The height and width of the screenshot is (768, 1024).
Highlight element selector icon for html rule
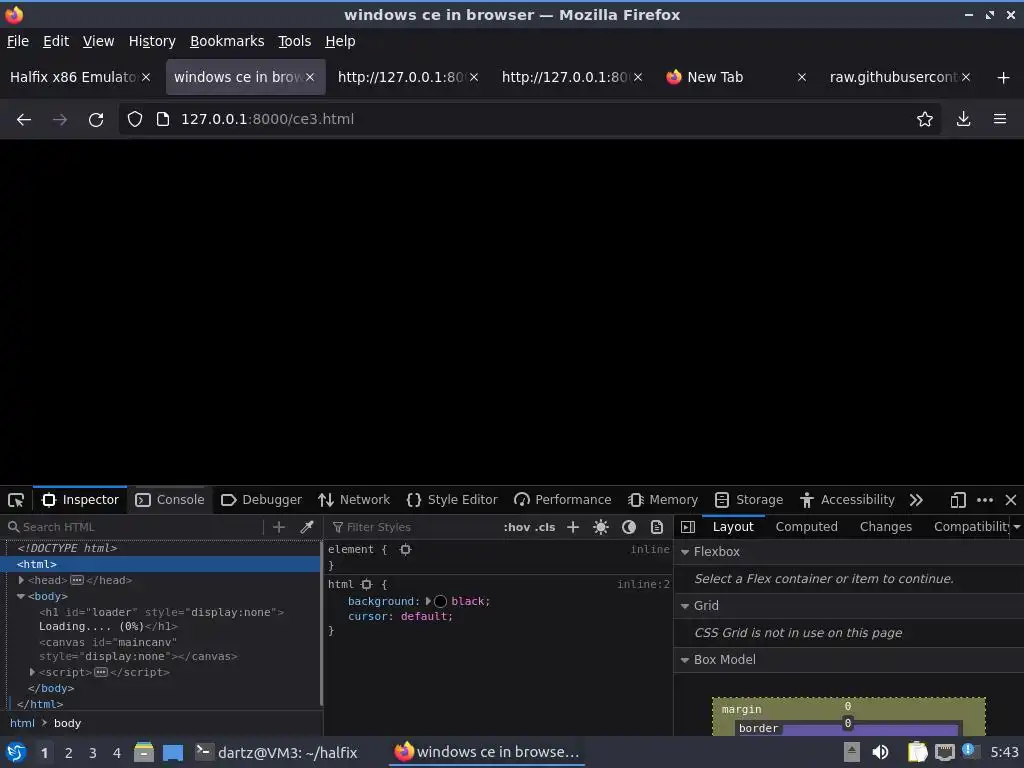[366, 584]
